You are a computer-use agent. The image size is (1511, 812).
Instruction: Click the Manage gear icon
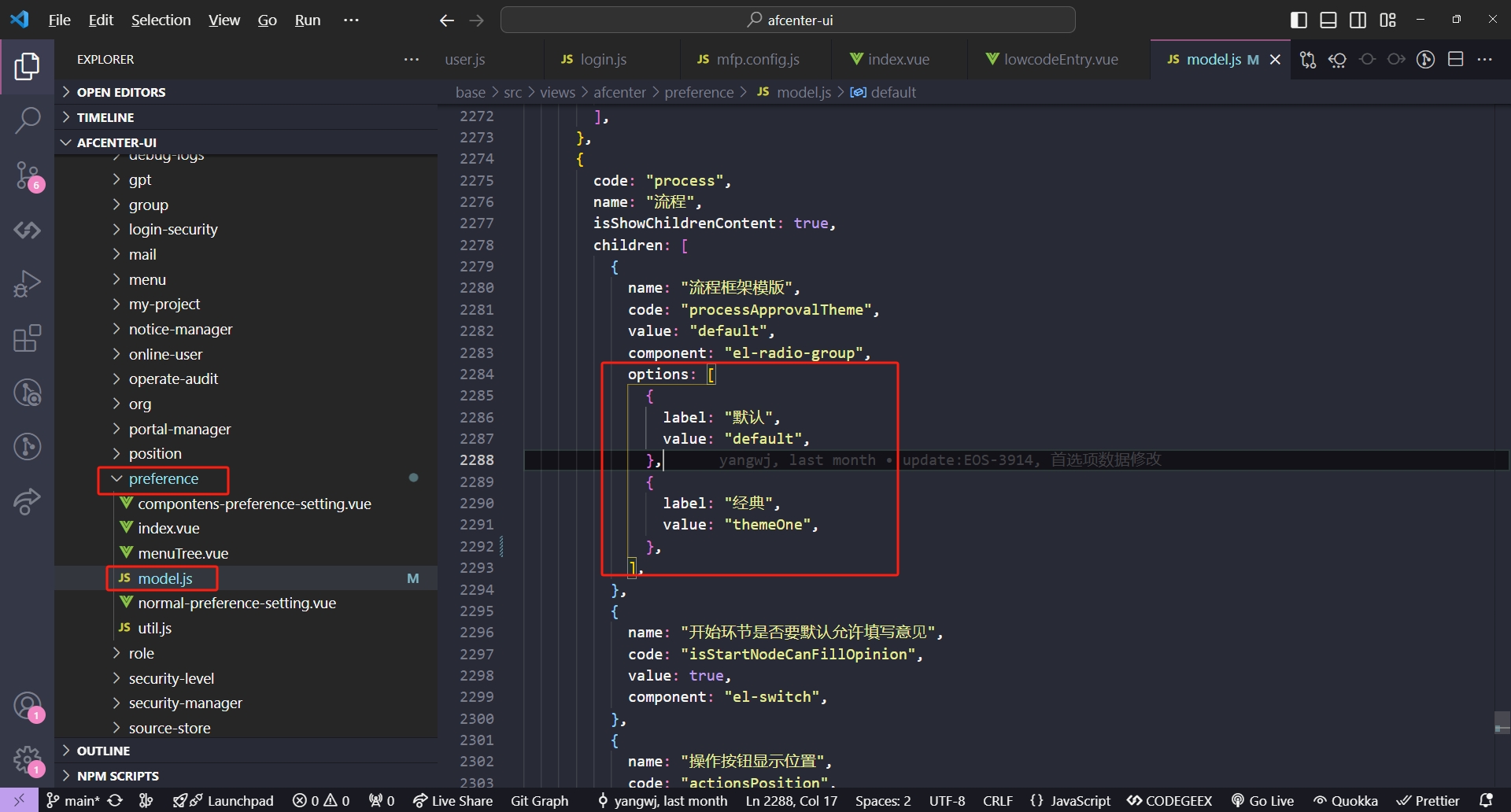[27, 760]
